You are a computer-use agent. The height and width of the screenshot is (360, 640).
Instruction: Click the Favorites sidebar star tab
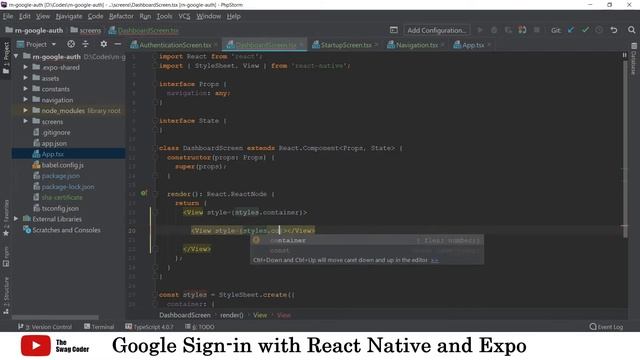[6, 218]
